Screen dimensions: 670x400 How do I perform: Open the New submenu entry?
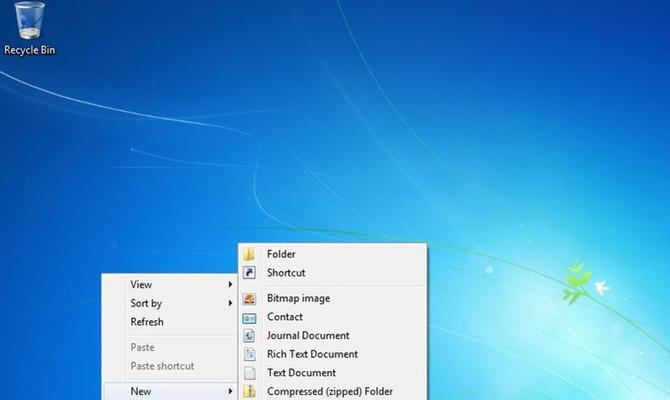point(170,391)
